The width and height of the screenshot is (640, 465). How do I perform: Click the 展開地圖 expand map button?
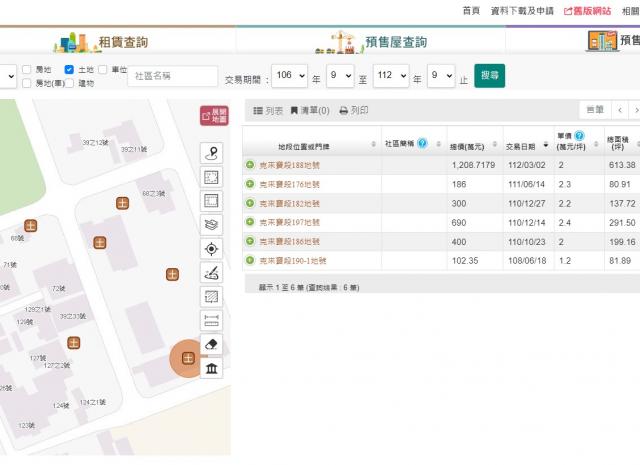coord(213,116)
